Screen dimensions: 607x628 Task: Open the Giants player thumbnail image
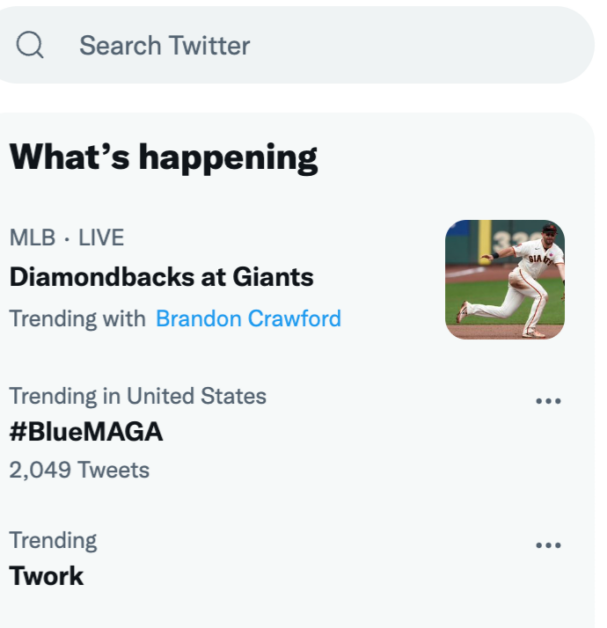505,280
